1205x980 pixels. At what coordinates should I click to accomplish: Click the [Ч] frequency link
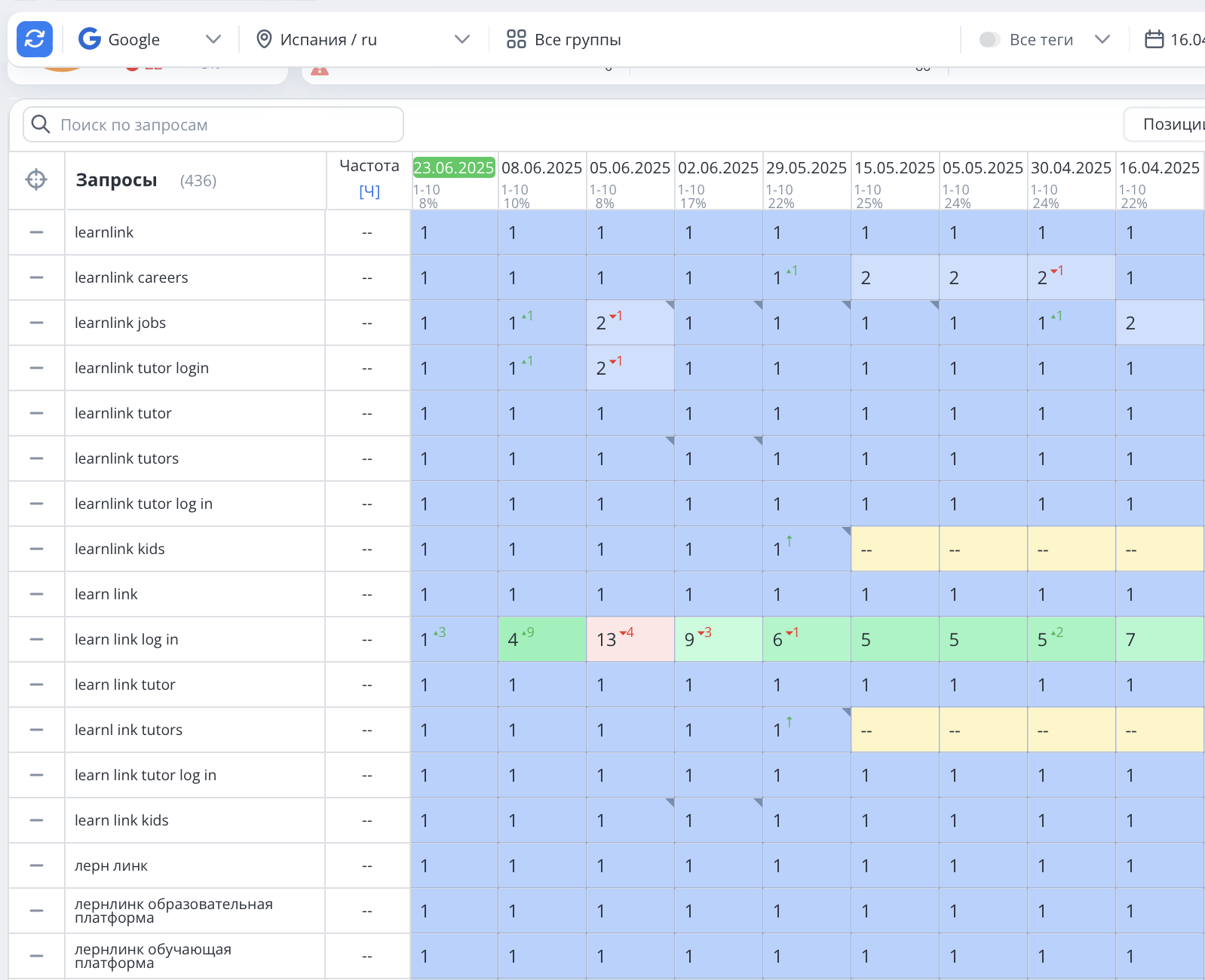(369, 191)
